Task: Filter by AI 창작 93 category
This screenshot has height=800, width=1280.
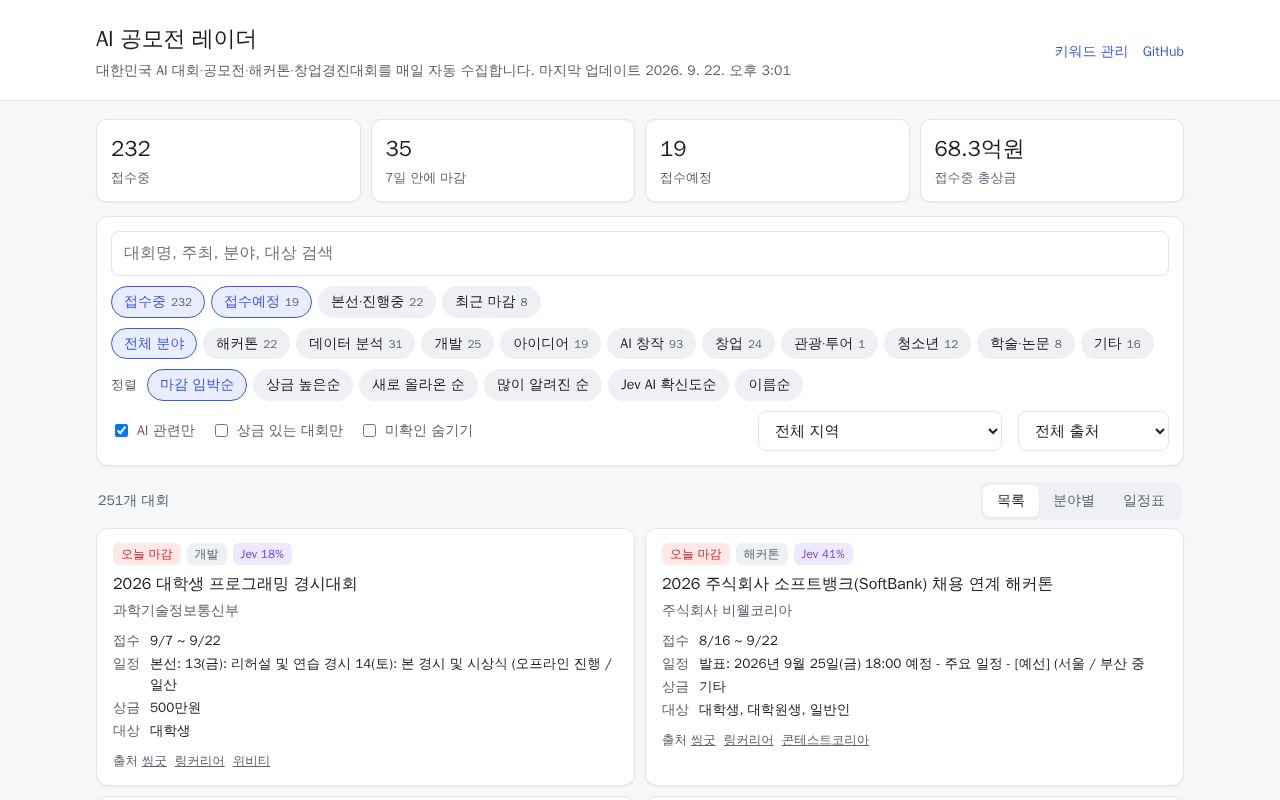Action: 651,343
